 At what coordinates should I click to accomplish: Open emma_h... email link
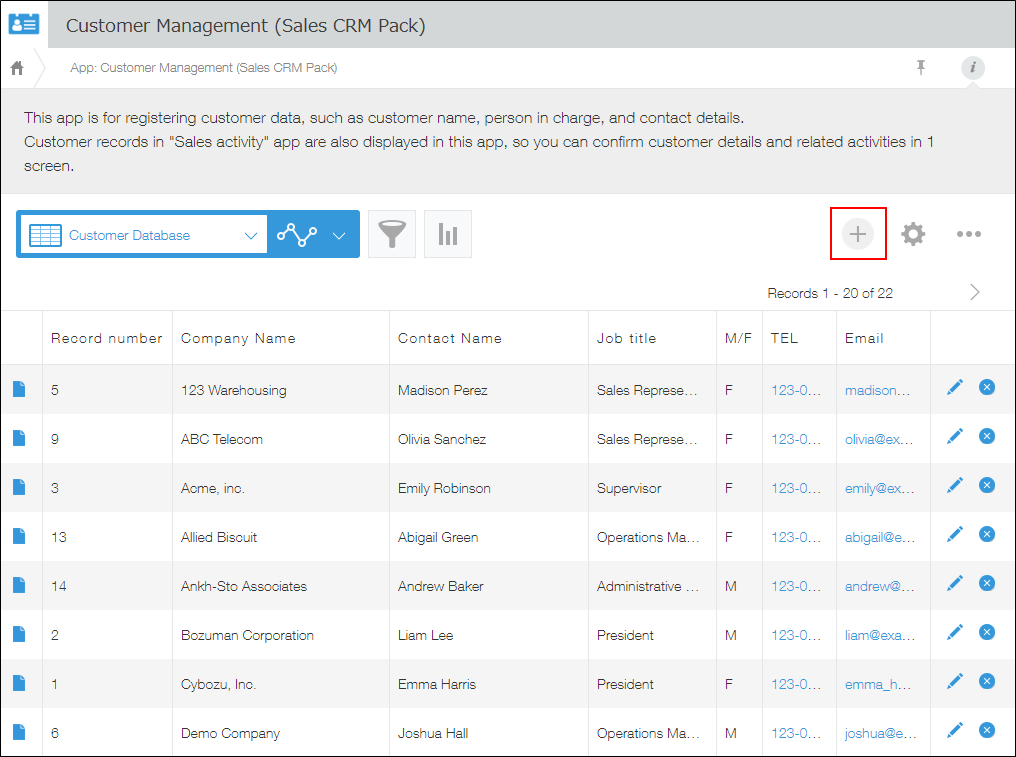pyautogui.click(x=877, y=684)
